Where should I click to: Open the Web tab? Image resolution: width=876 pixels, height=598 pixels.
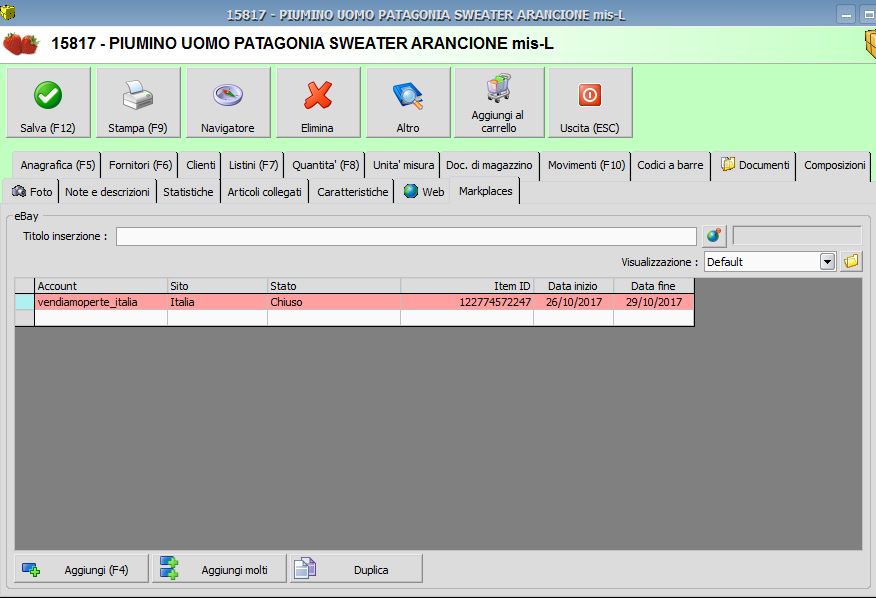click(x=423, y=192)
